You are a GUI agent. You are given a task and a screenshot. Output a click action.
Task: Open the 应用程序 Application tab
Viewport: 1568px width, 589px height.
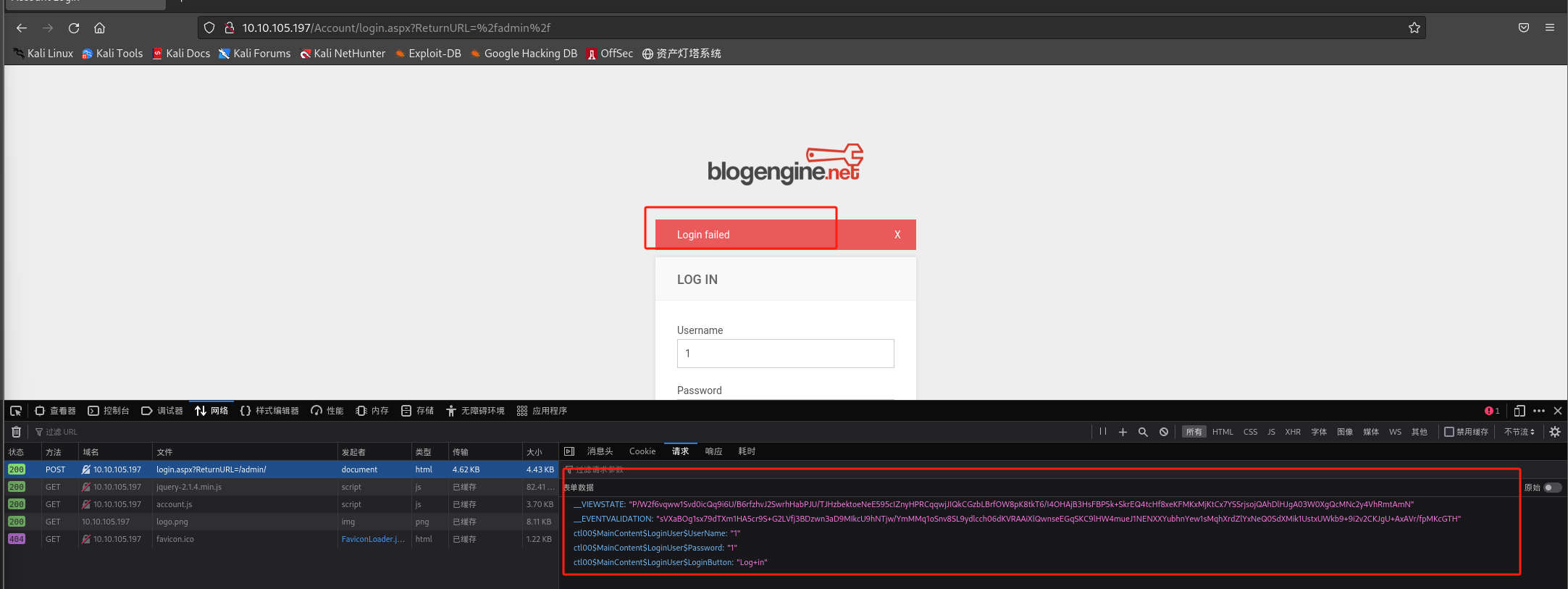(542, 411)
